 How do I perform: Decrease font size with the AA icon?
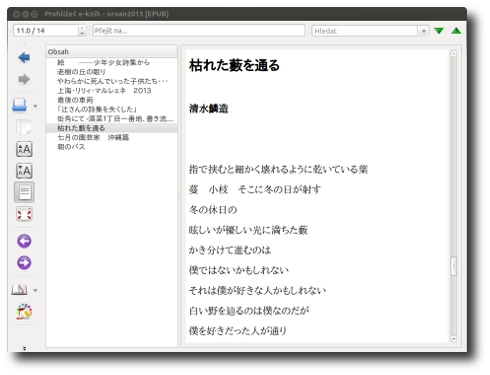tap(24, 171)
